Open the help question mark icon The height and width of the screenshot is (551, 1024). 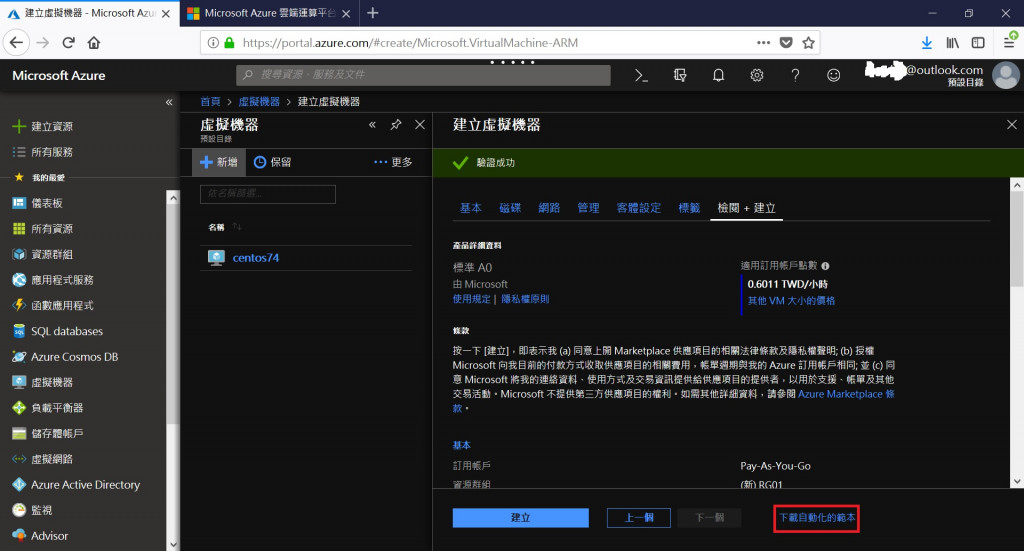click(x=795, y=76)
